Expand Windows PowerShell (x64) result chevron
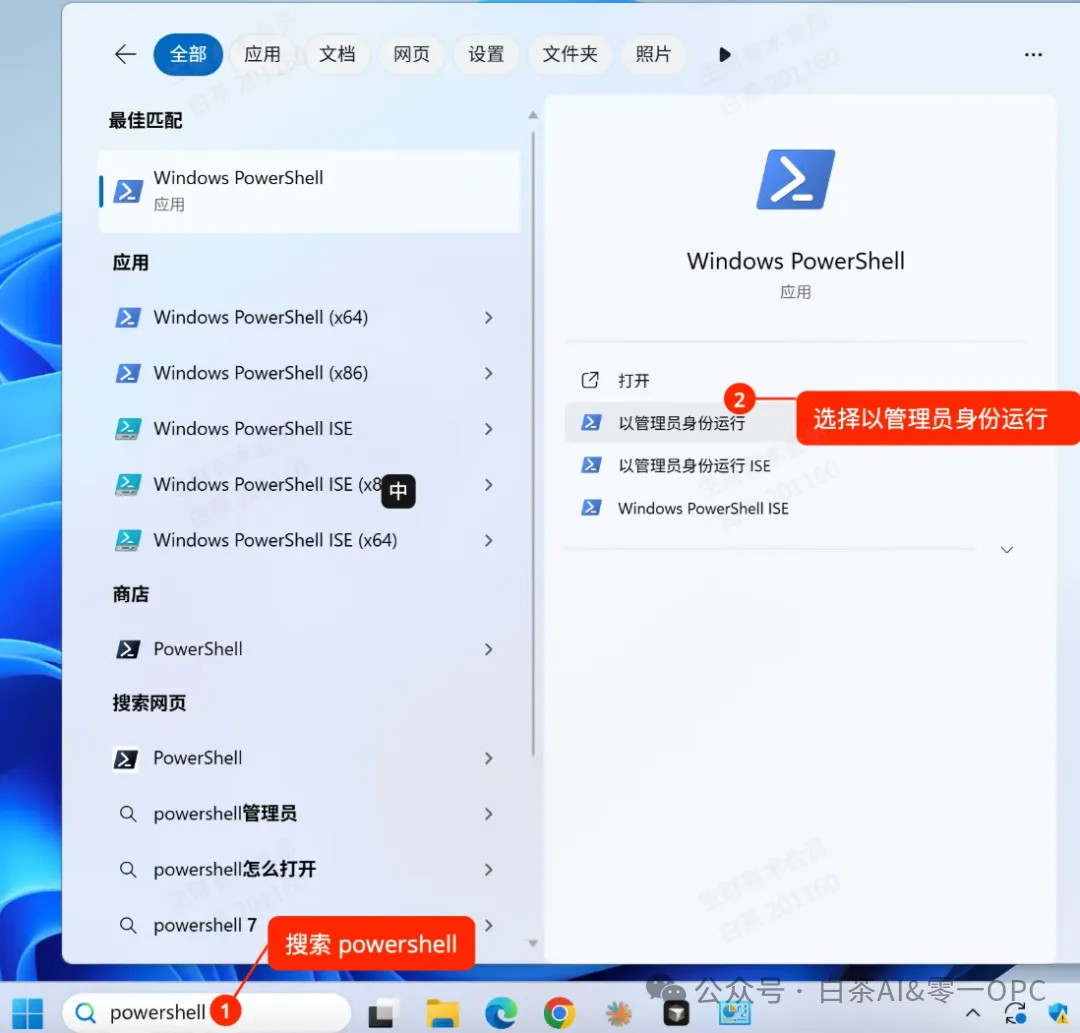This screenshot has width=1080, height=1033. 488,317
